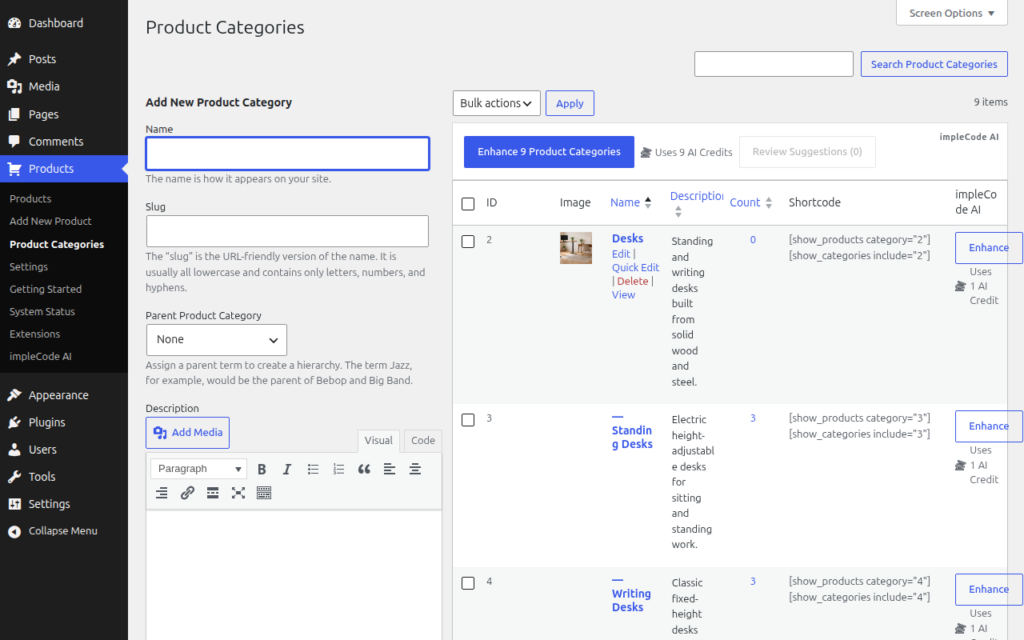Click the Media sidebar icon
The image size is (1024, 640).
(14, 86)
